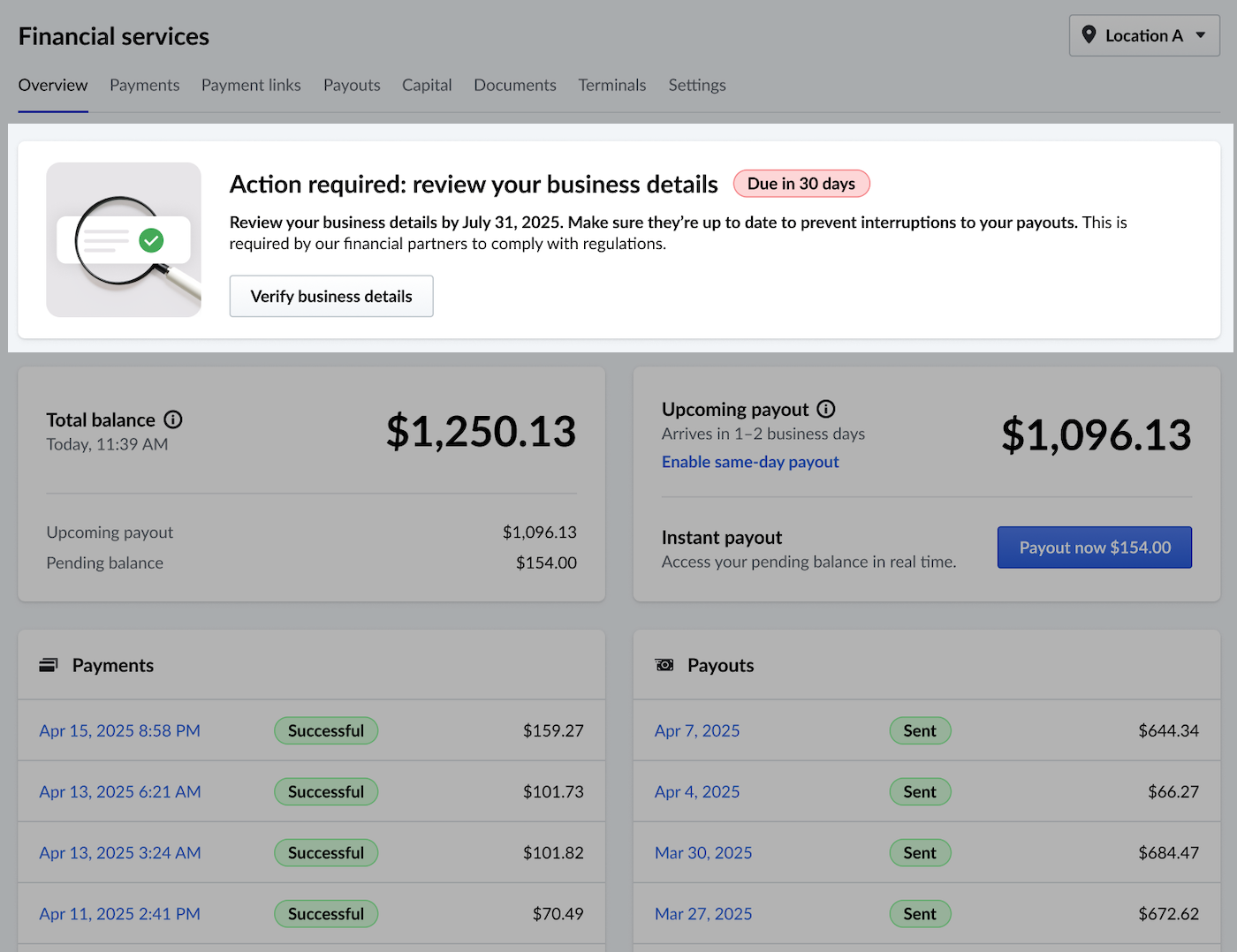Click the magnifying glass verification illustration
1237x952 pixels.
pyautogui.click(x=123, y=239)
